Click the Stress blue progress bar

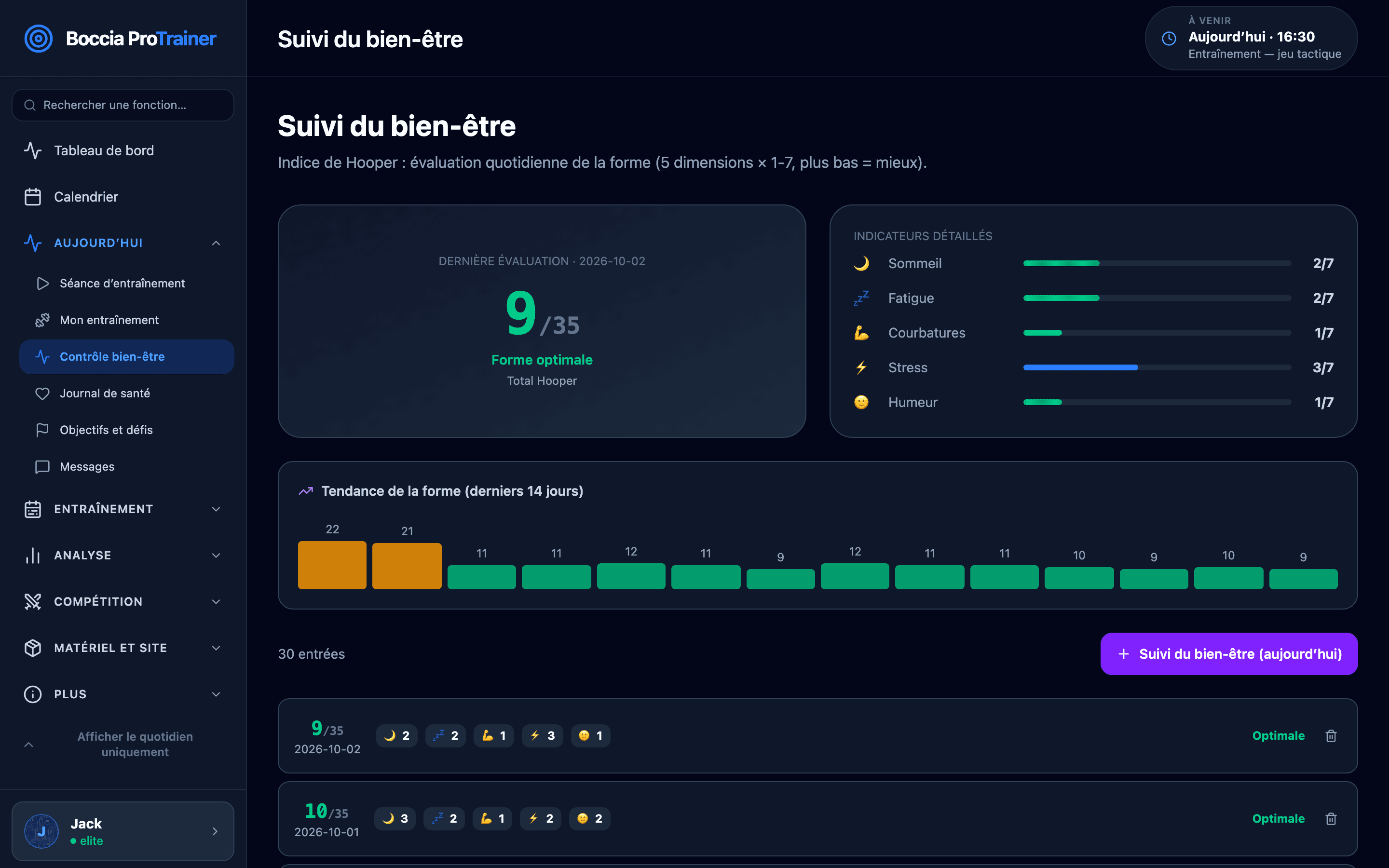(1080, 367)
